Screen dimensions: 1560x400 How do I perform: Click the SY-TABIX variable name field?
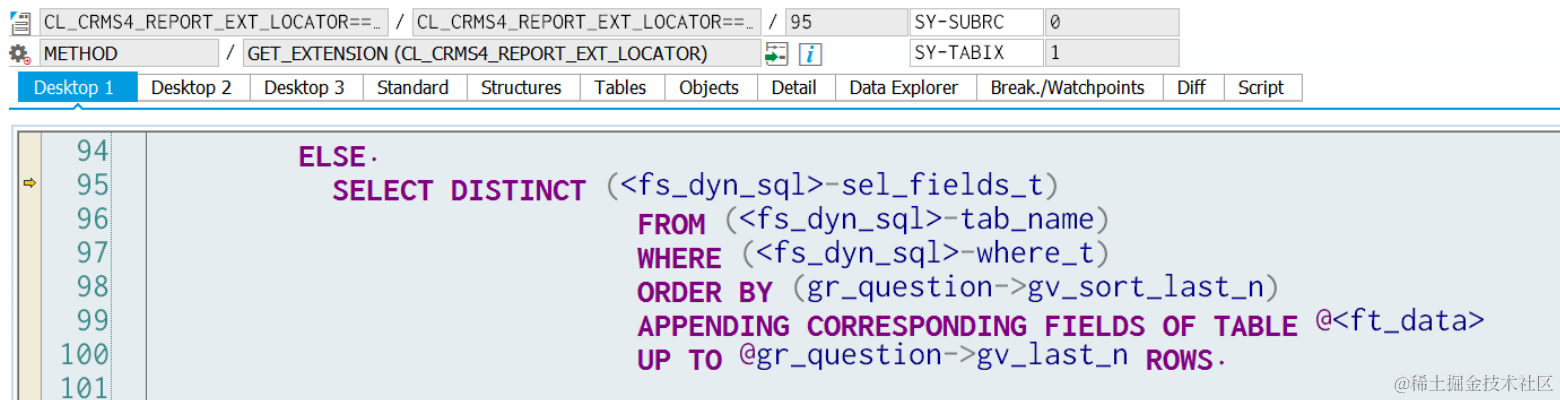(x=976, y=53)
